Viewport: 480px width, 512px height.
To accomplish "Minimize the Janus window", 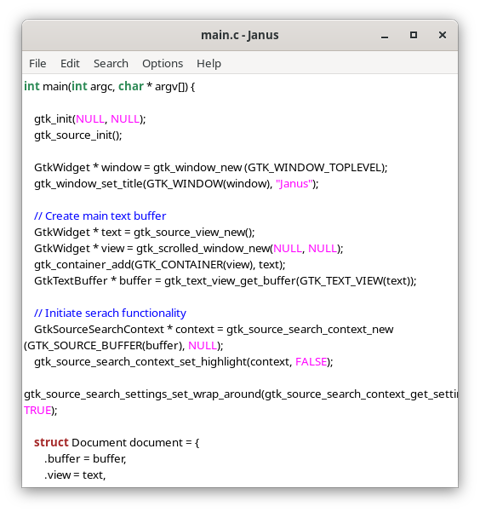I will coord(385,35).
